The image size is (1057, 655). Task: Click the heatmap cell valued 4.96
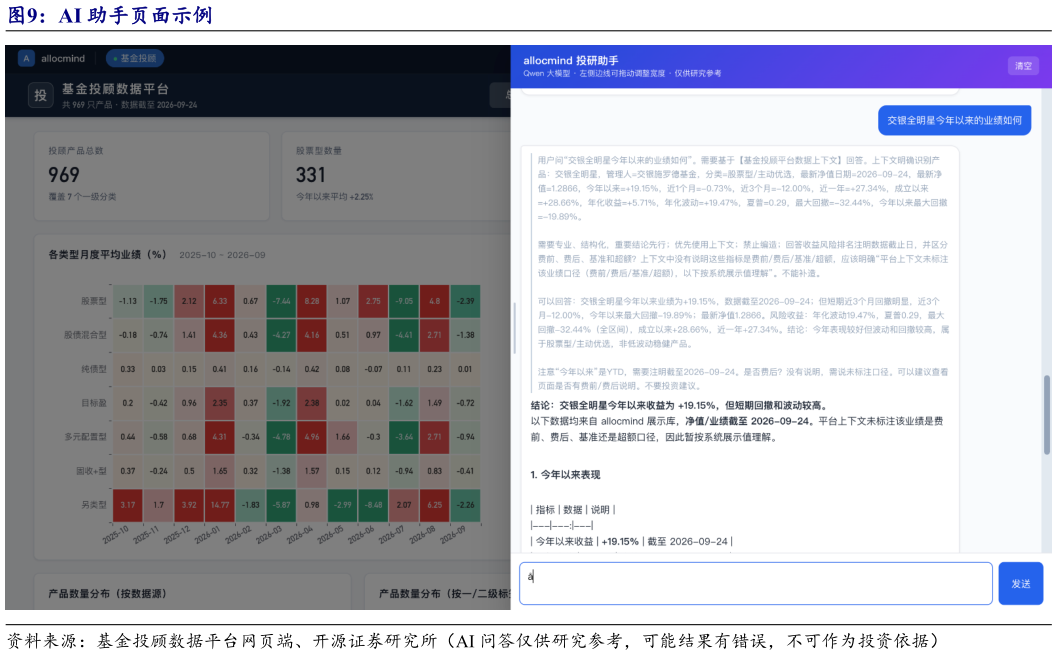(x=312, y=437)
